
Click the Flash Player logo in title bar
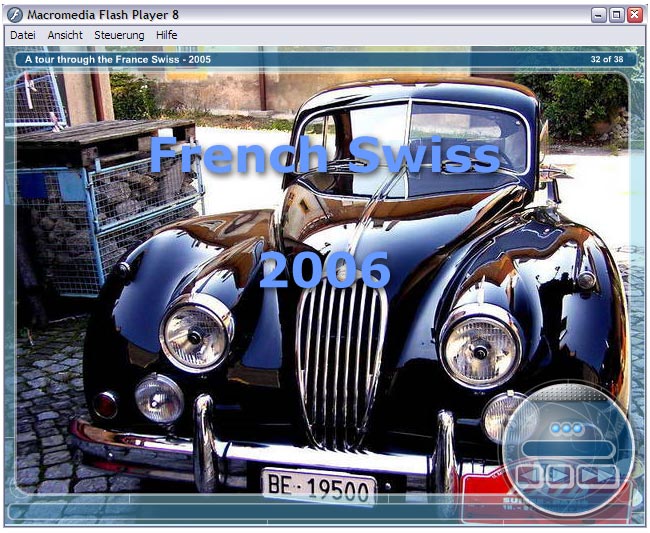pyautogui.click(x=15, y=15)
